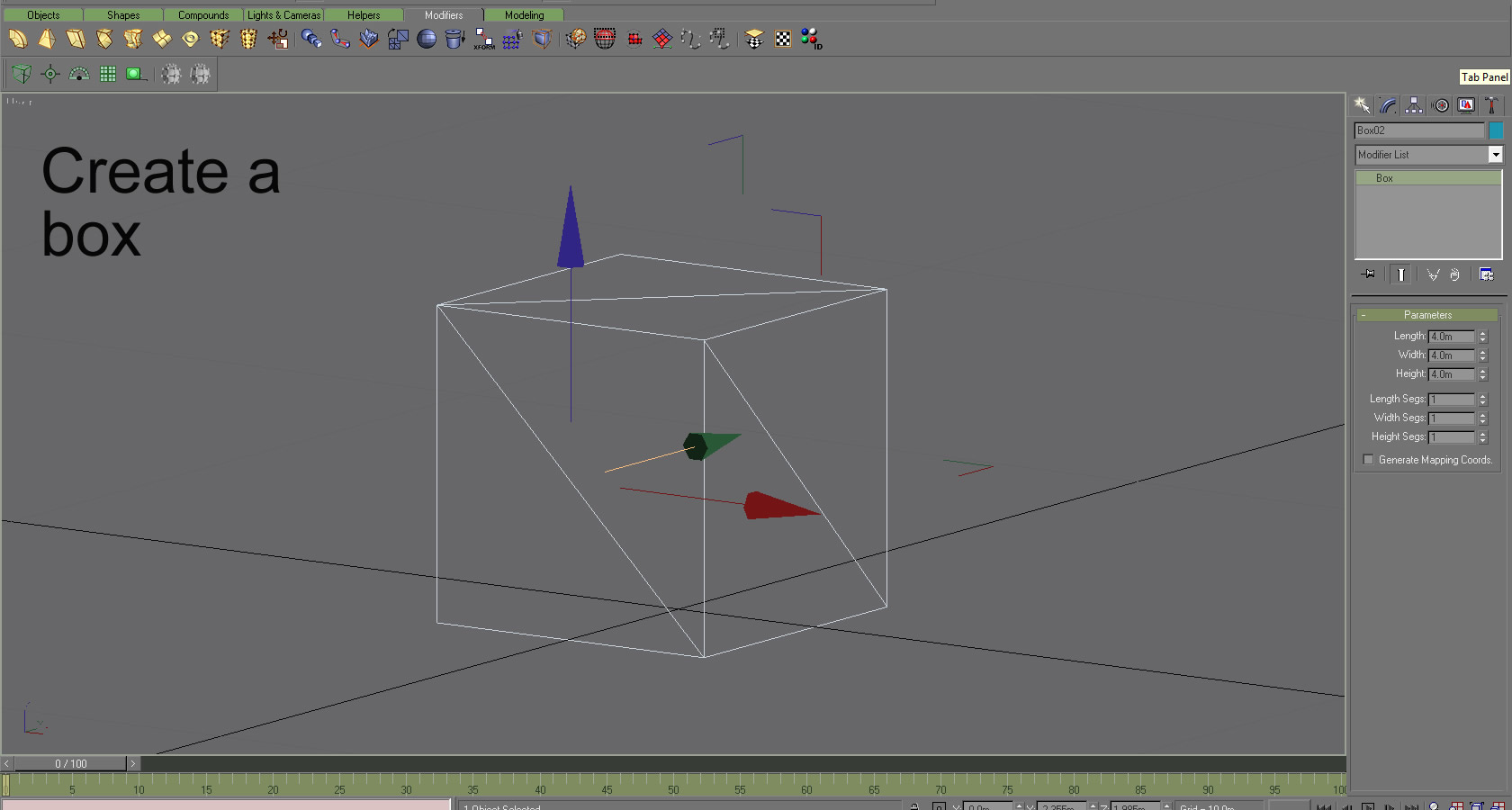Click the time slider next-frame arrow
Viewport: 1512px width, 810px height.
pyautogui.click(x=133, y=763)
